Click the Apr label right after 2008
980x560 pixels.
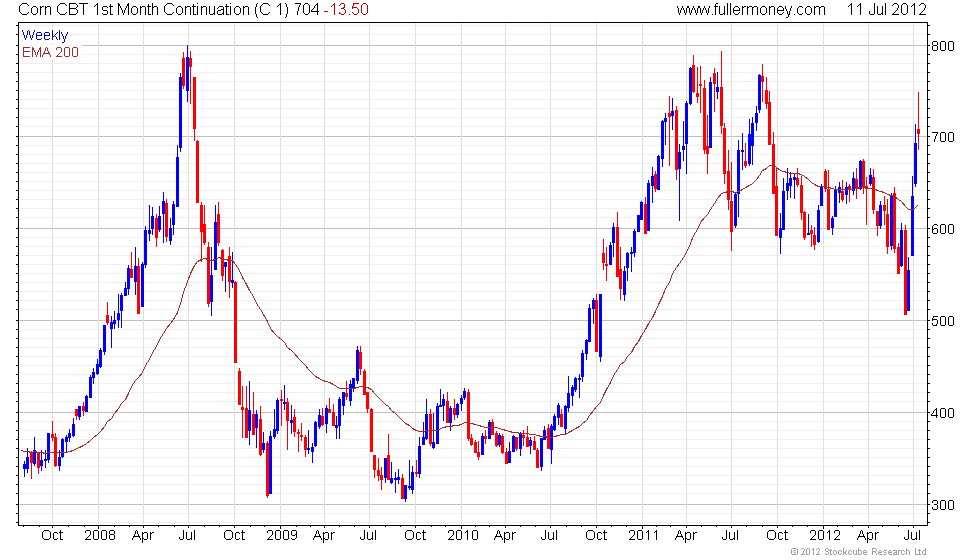pyautogui.click(x=143, y=536)
